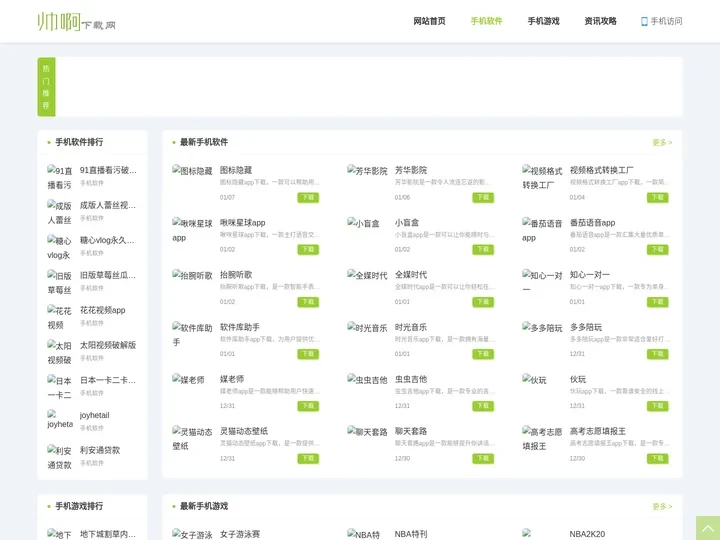
Task: Open the 多多陪玩 app thumbnail
Action: [542, 328]
